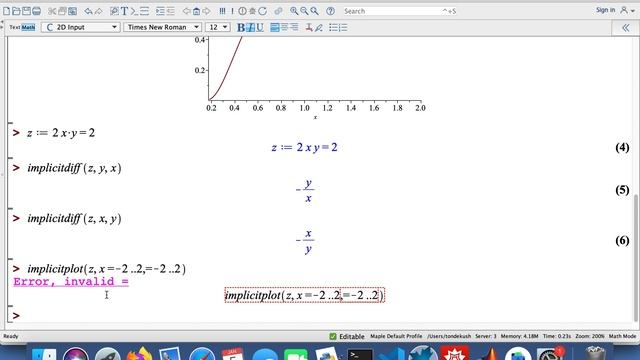
Task: Execute entire worksheet with triple exclamation icon
Action: click(222, 11)
